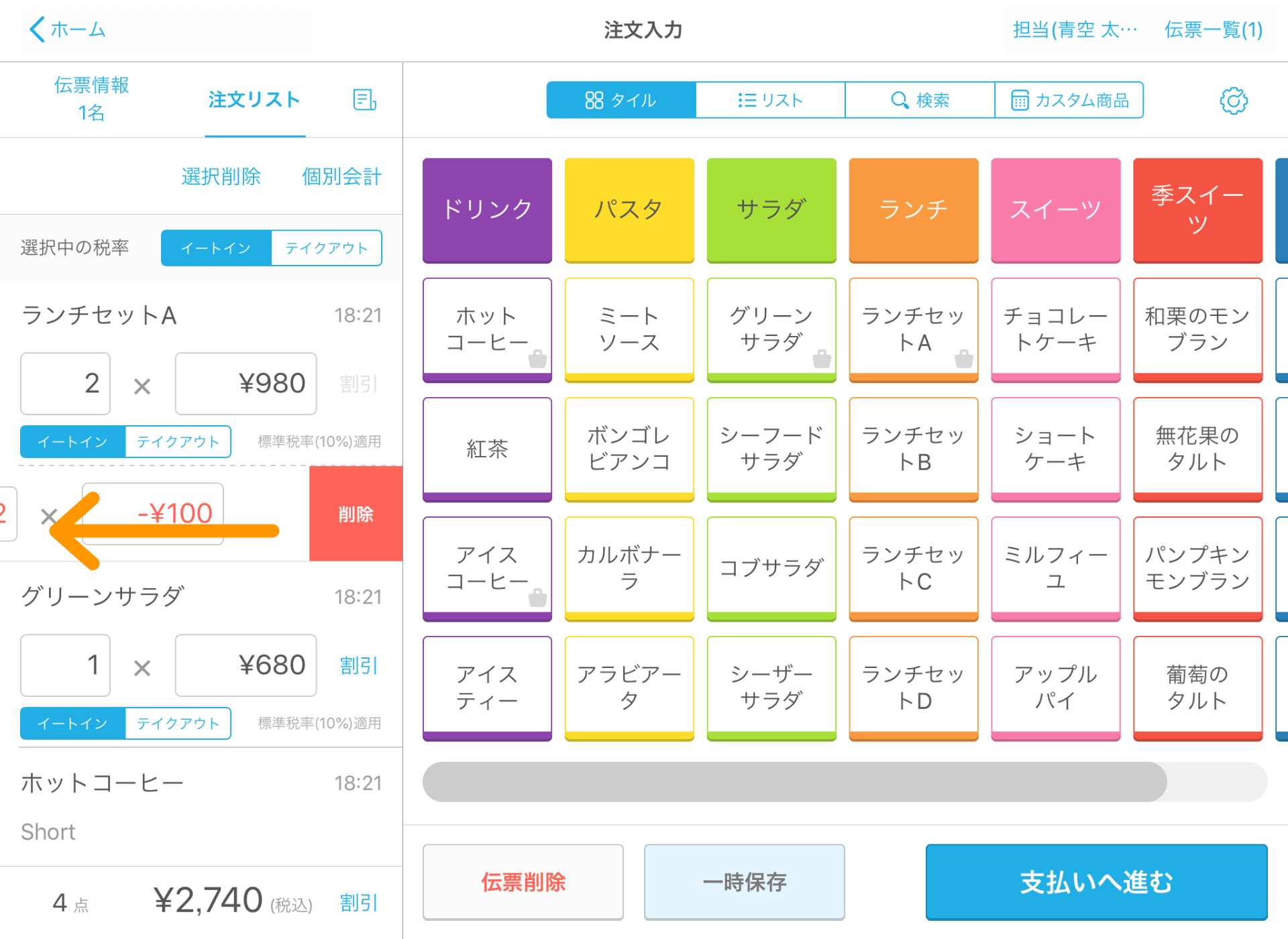
Task: Add ランチセットD tile
Action: (914, 687)
